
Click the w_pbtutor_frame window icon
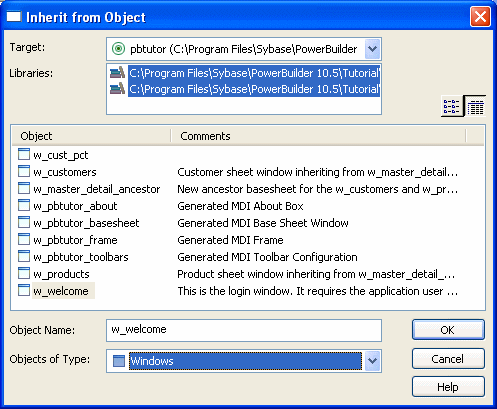24,239
